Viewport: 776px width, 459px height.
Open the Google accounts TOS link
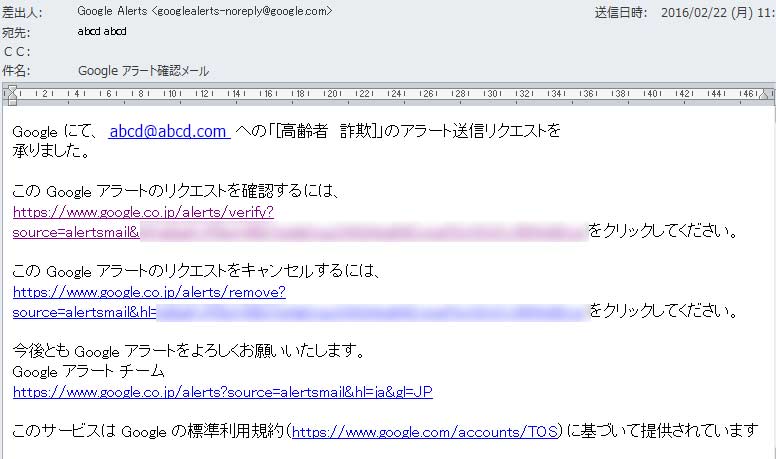click(x=426, y=432)
